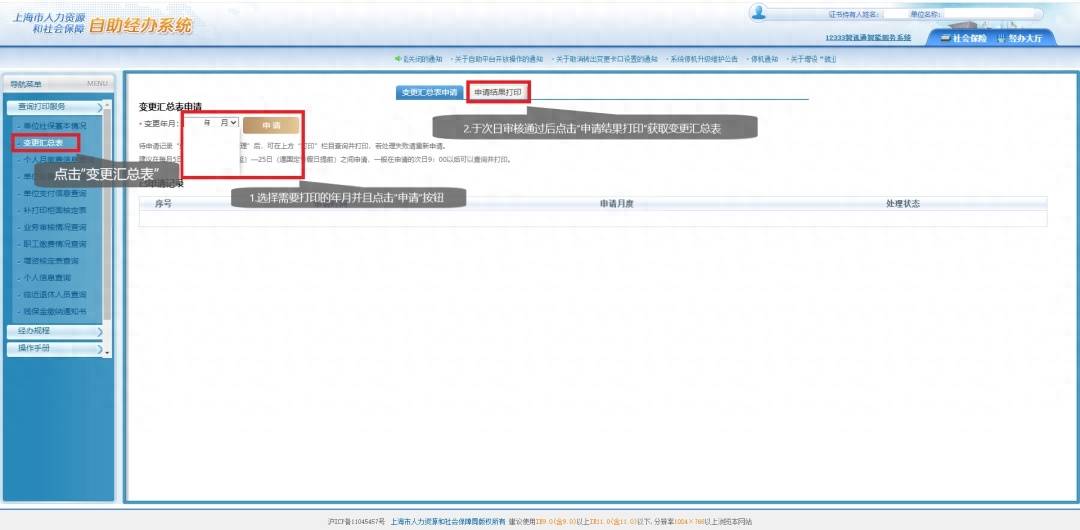
Task: Open notice about 自助平台开放操作
Action: click(x=499, y=59)
